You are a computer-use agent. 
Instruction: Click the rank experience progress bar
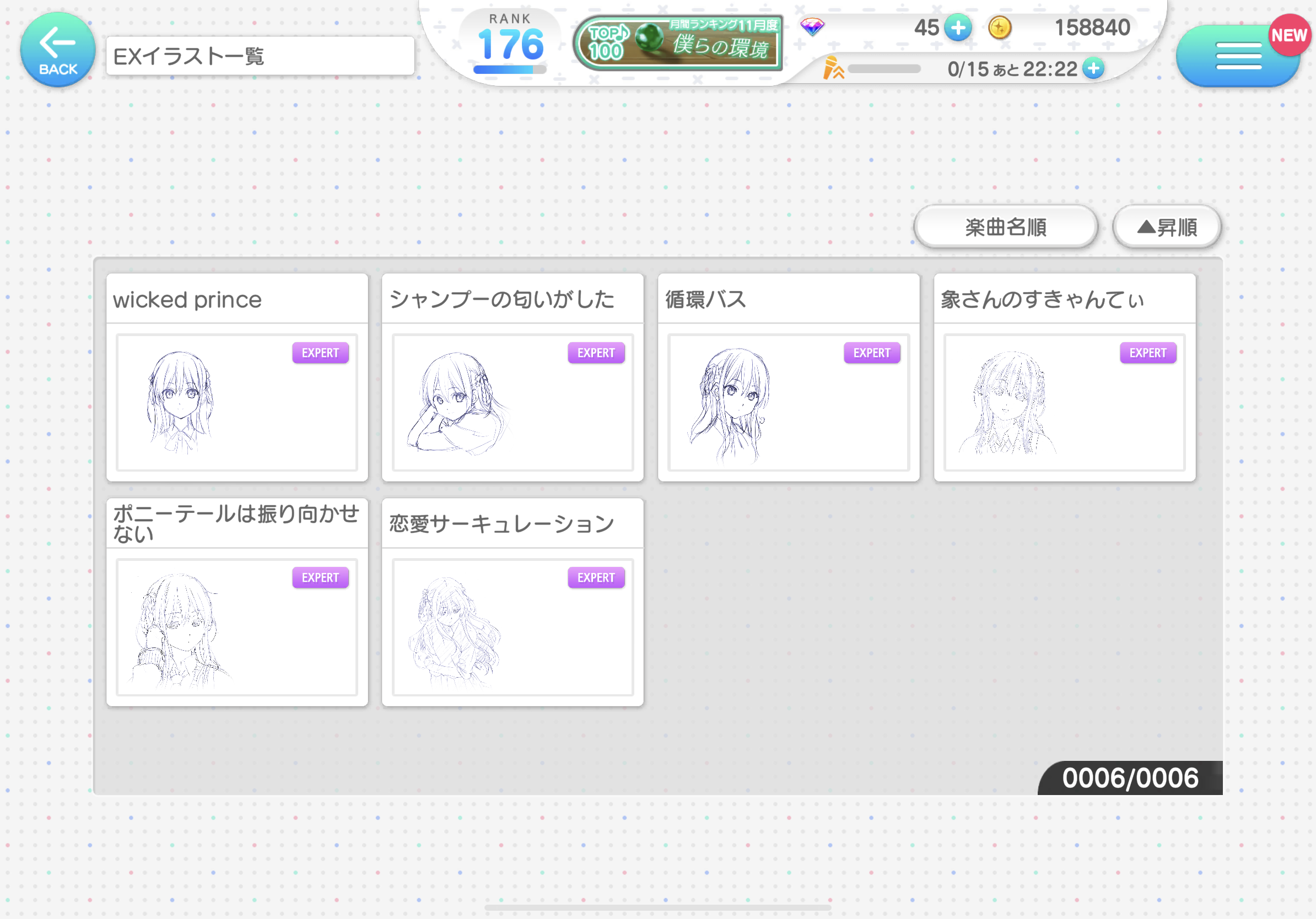click(510, 69)
